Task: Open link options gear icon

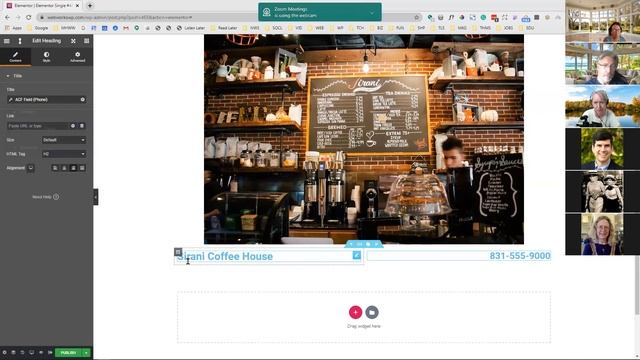Action: point(73,126)
